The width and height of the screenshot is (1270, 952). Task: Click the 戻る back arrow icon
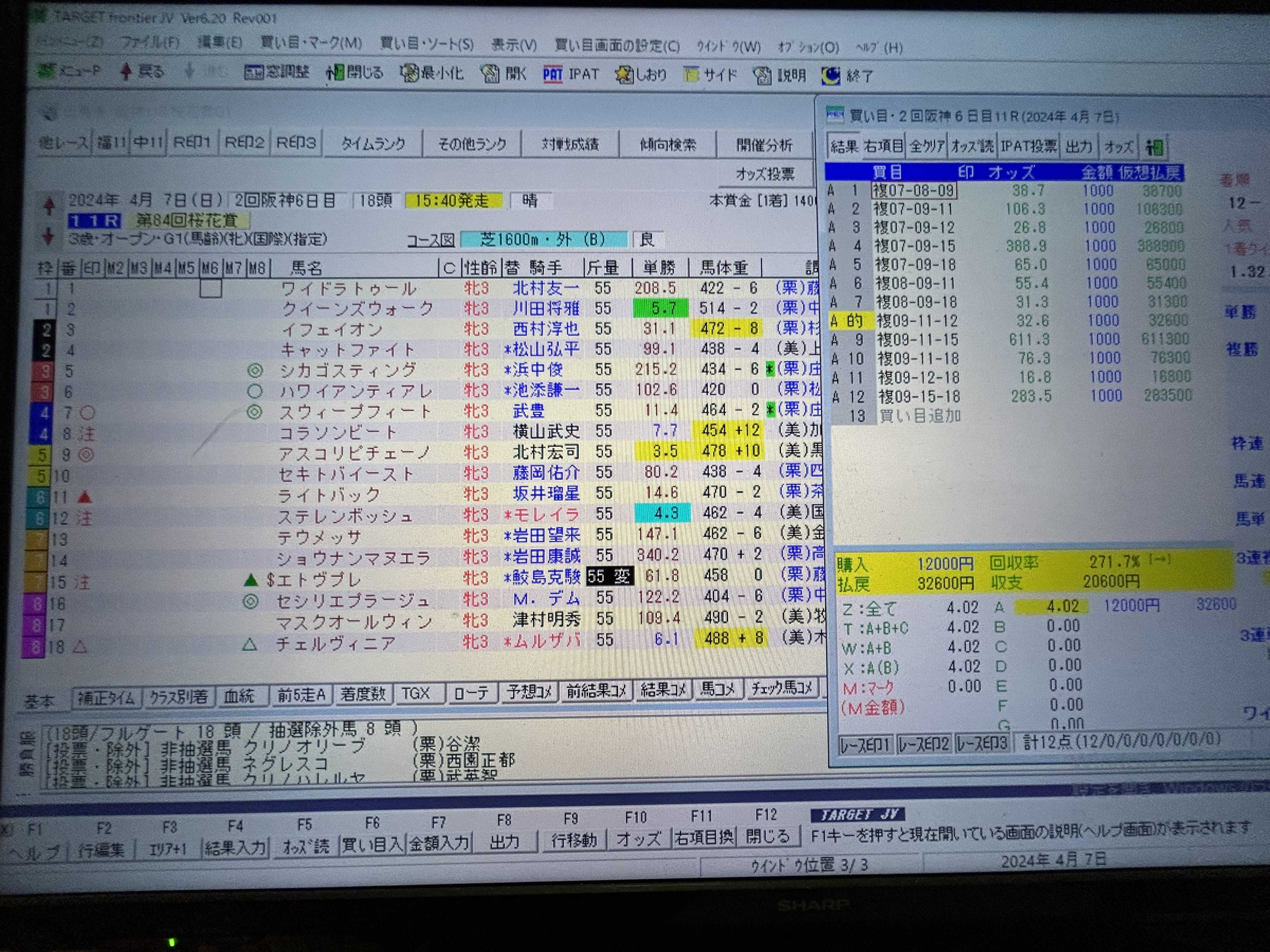126,72
